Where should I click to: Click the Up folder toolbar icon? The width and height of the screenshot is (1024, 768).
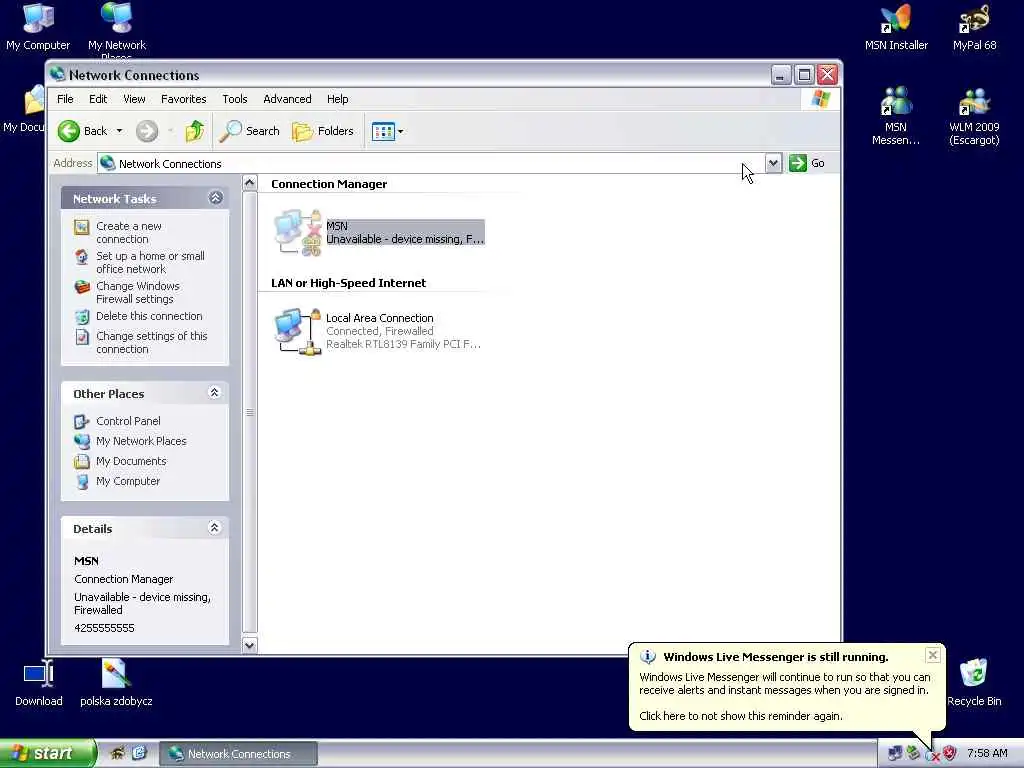point(194,131)
